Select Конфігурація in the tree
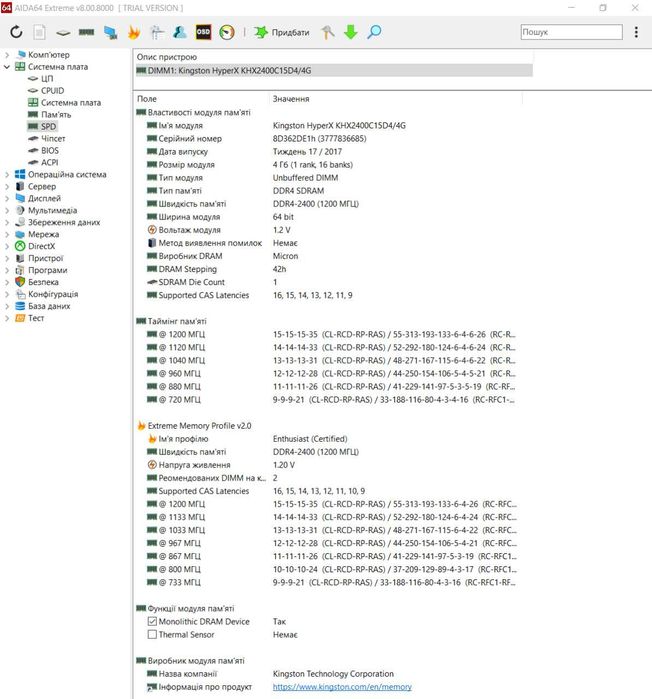Screen dimensions: 652x699 point(53,294)
